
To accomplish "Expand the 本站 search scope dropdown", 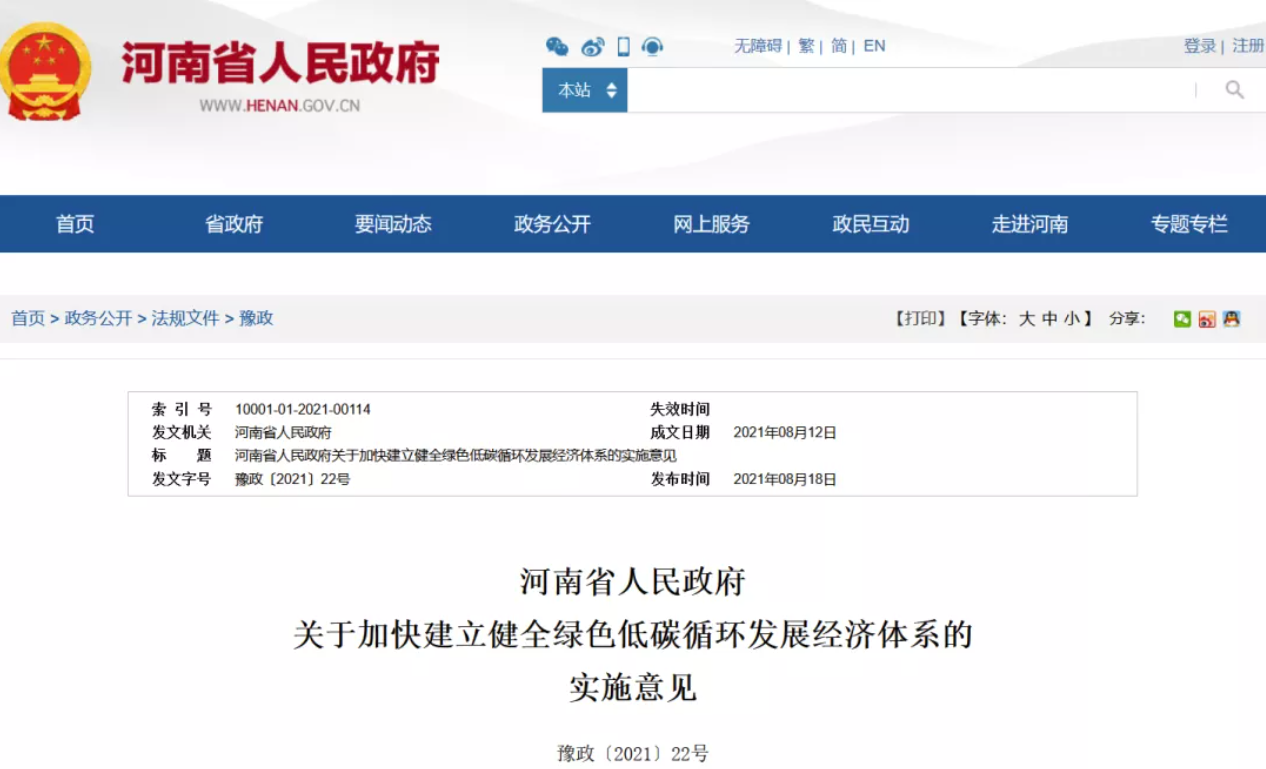I will pyautogui.click(x=585, y=90).
